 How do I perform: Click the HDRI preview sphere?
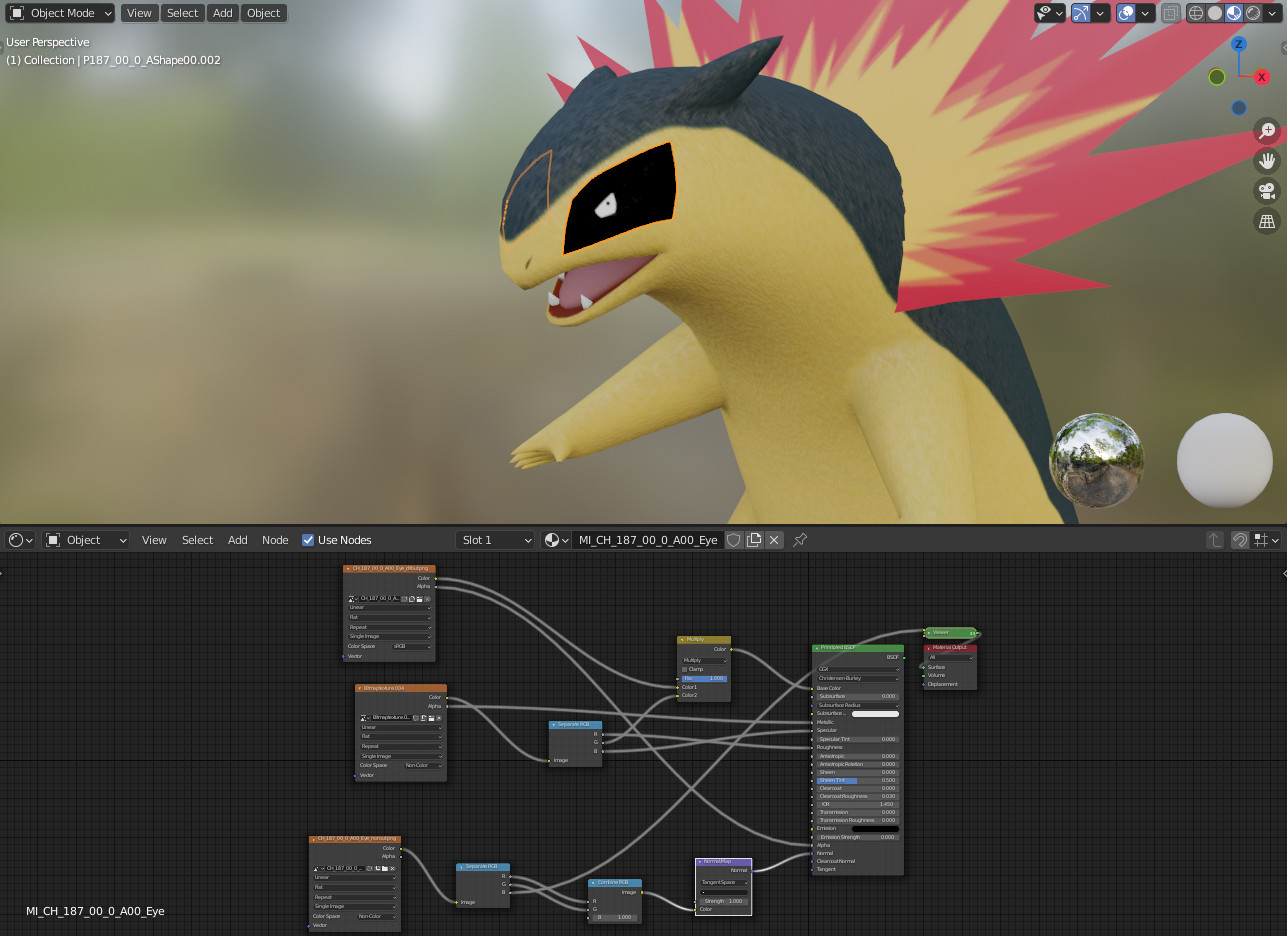[1096, 460]
